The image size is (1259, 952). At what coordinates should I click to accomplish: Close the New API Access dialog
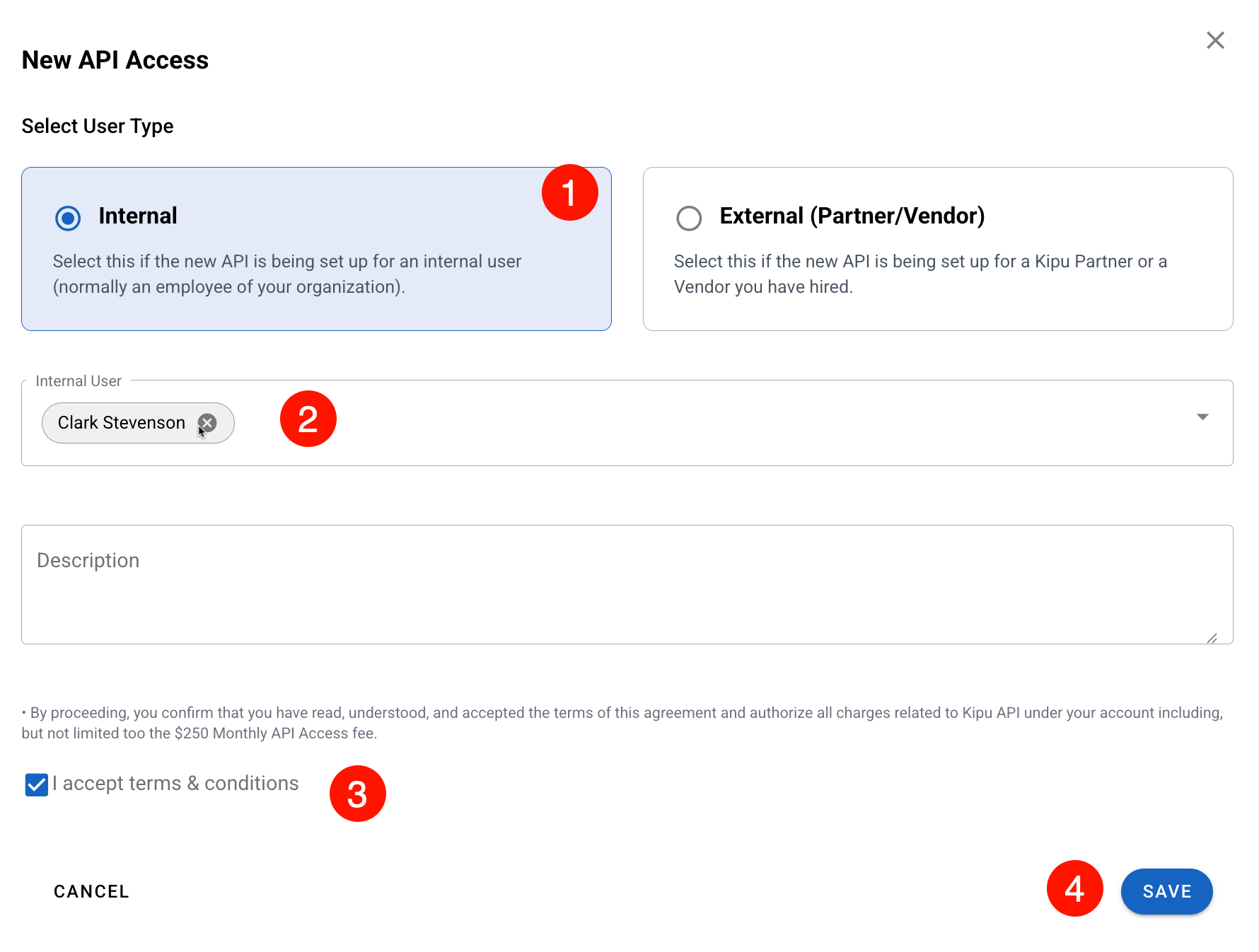pyautogui.click(x=1215, y=40)
